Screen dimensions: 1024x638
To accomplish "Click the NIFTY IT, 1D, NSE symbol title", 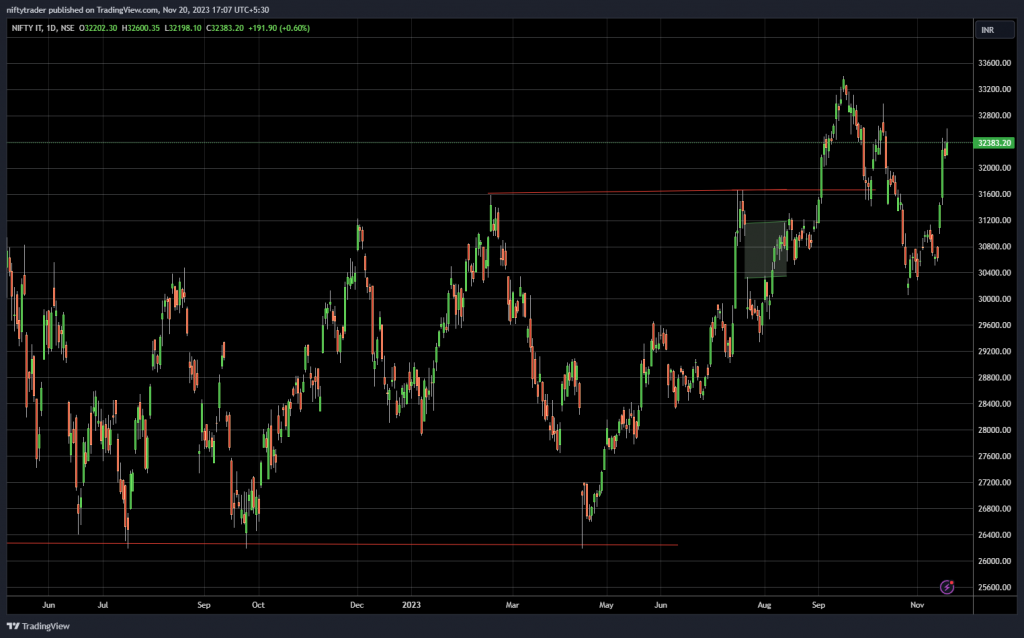I will (42, 28).
